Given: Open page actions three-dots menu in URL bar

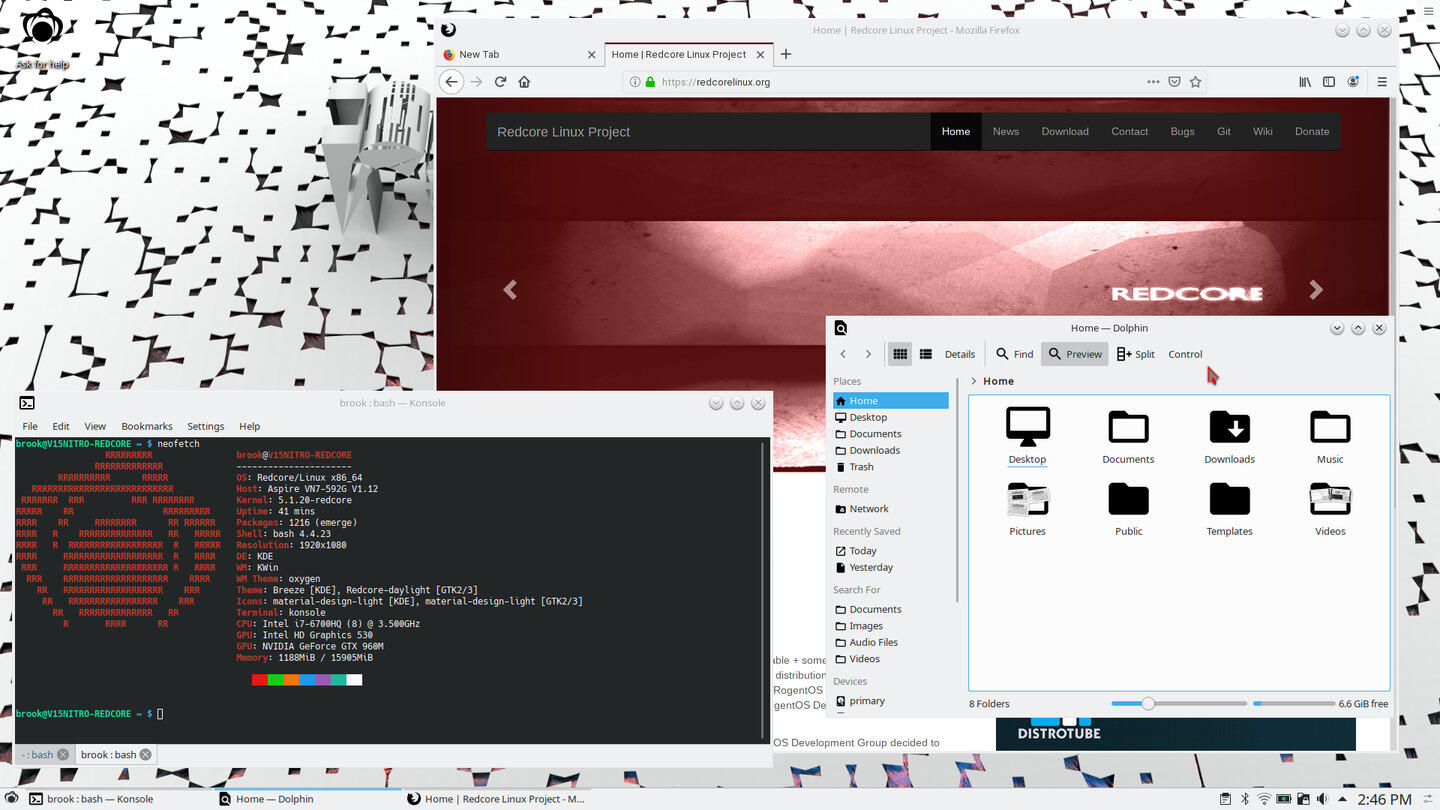Looking at the screenshot, I should tap(1153, 82).
